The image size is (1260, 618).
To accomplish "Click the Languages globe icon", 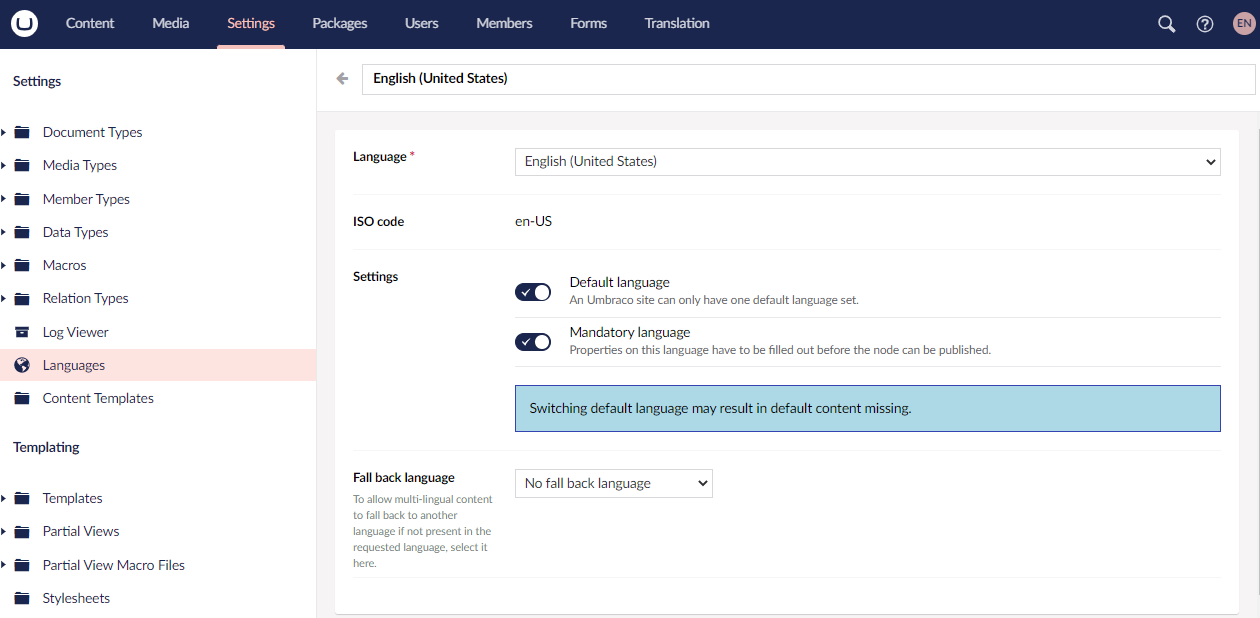I will 22,365.
